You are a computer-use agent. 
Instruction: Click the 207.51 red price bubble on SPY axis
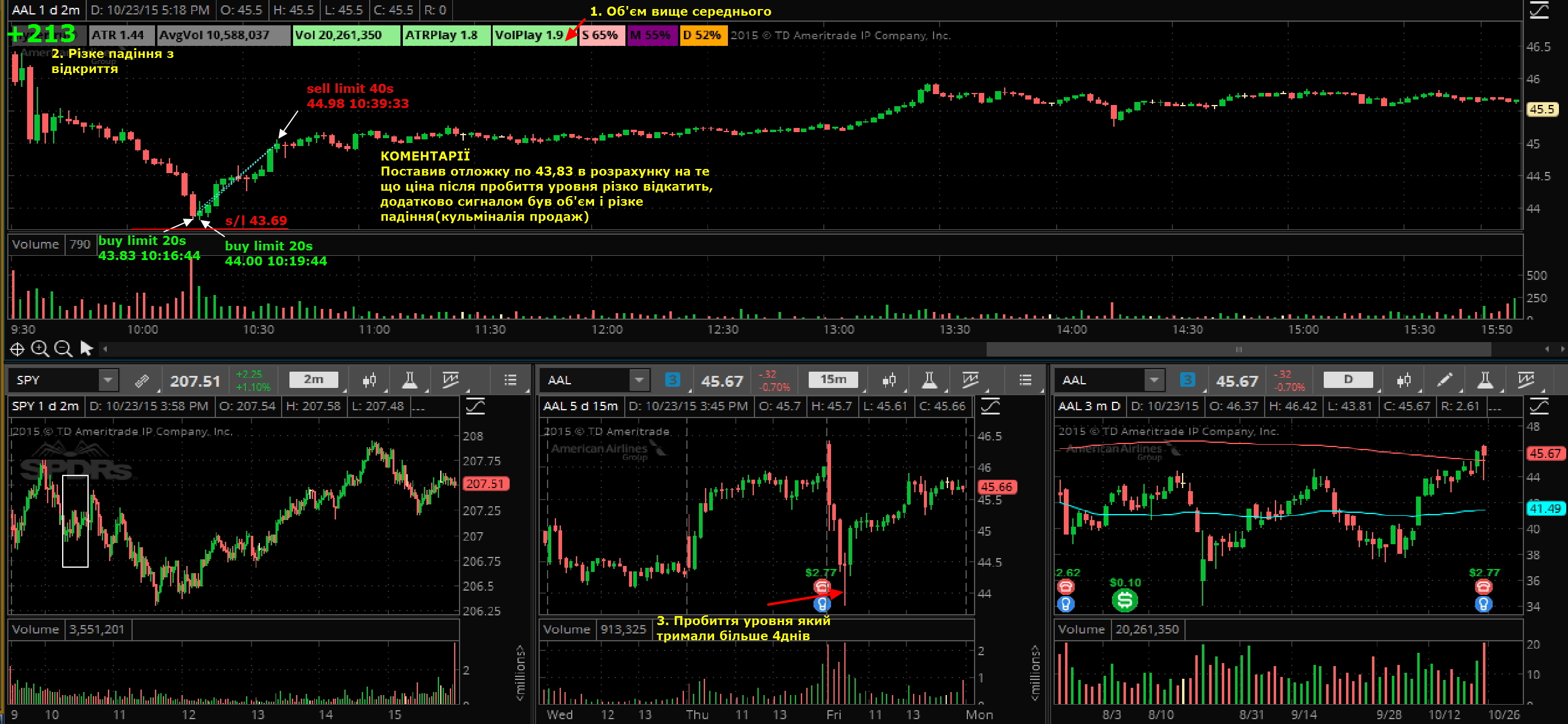point(485,483)
